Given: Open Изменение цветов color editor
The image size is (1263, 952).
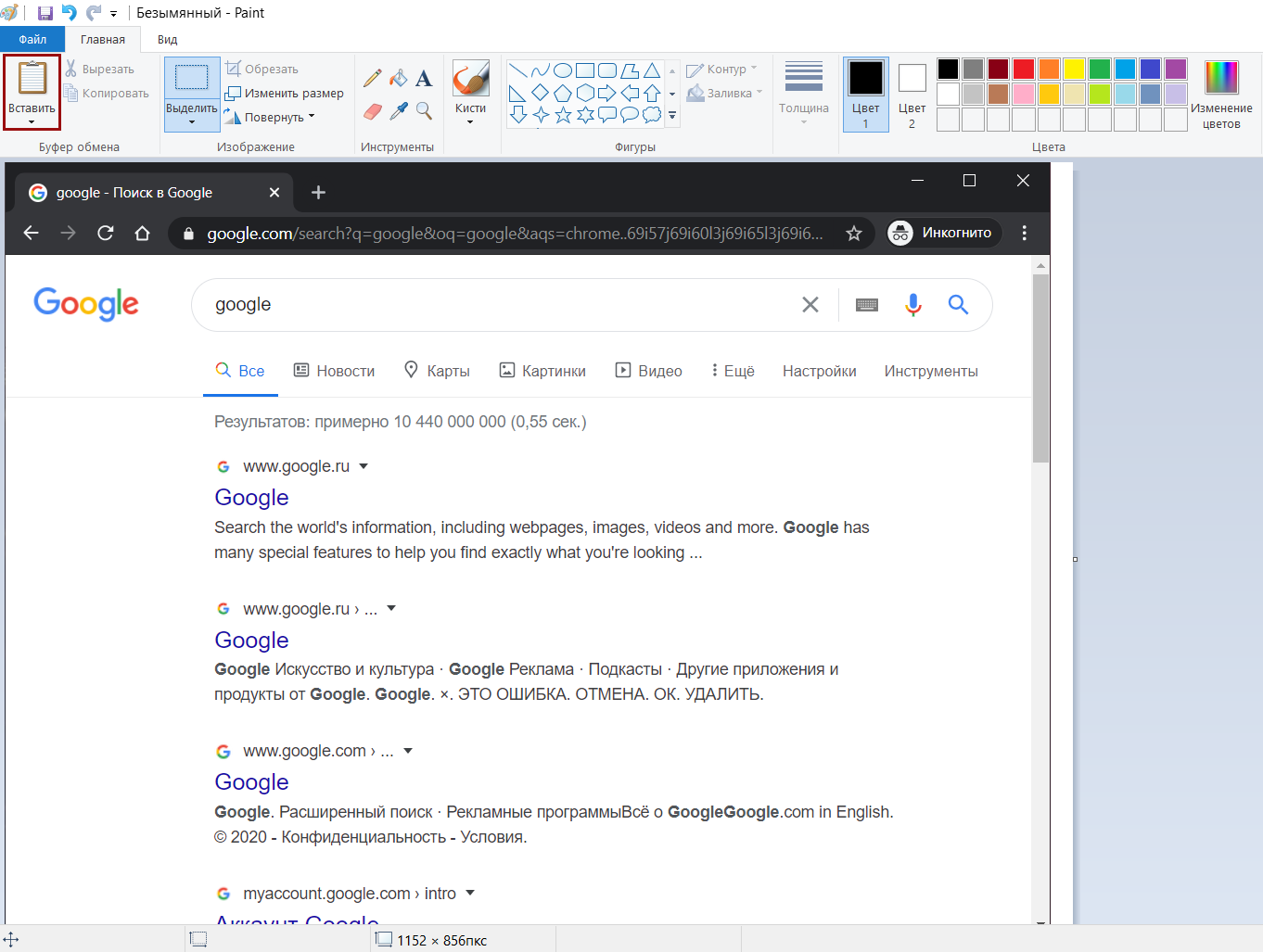Looking at the screenshot, I should point(1221,94).
